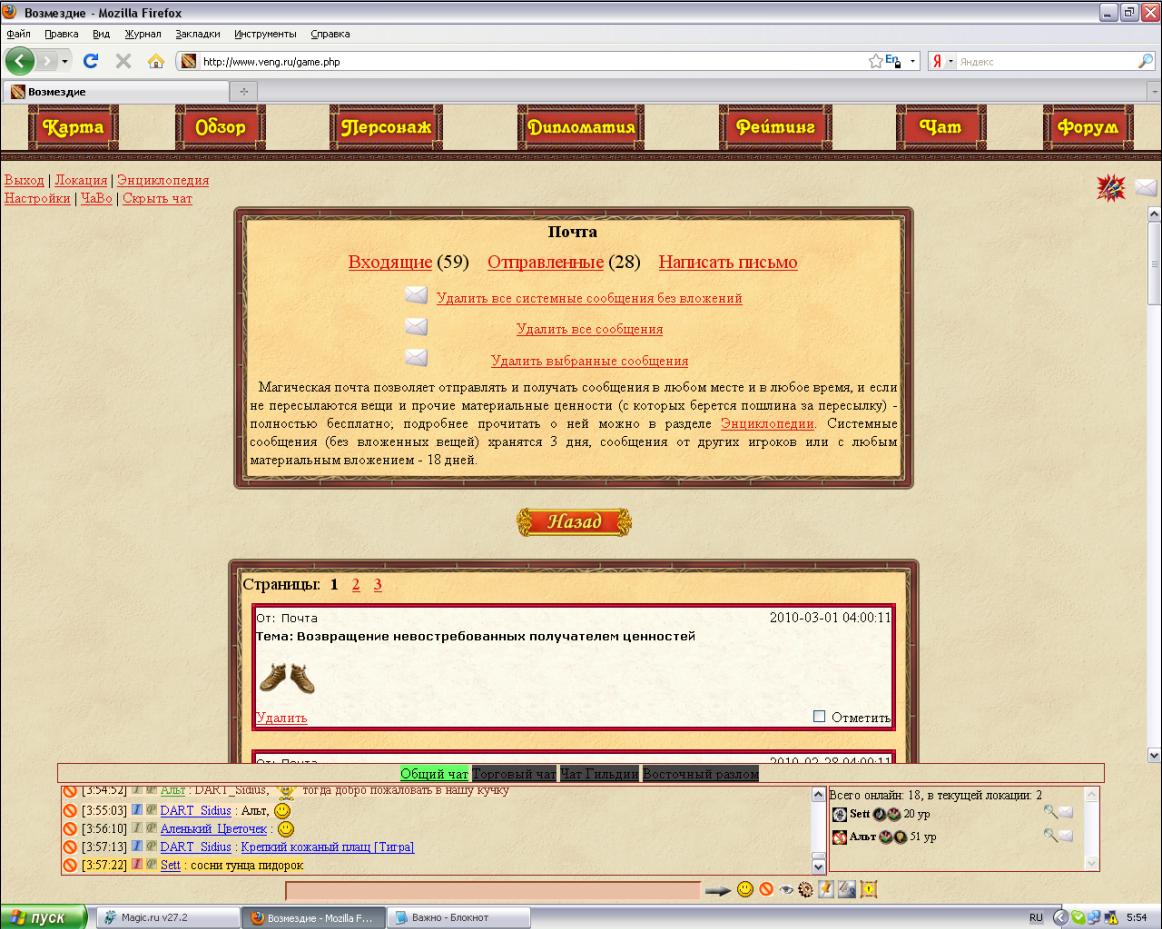Click the battle burst icon near envelope
Screen dimensions: 1162x929
(1111, 188)
